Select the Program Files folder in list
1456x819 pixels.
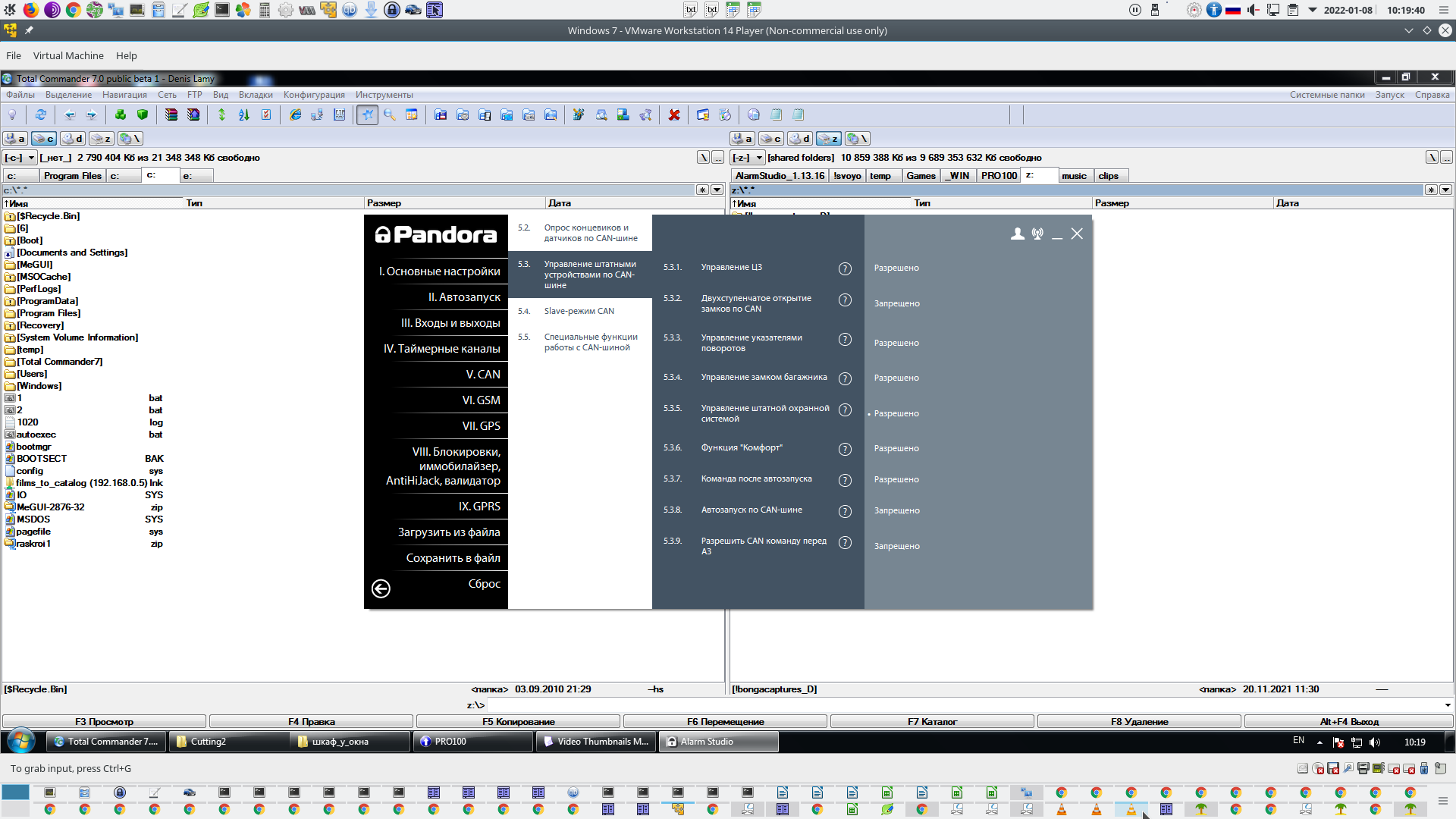point(49,313)
